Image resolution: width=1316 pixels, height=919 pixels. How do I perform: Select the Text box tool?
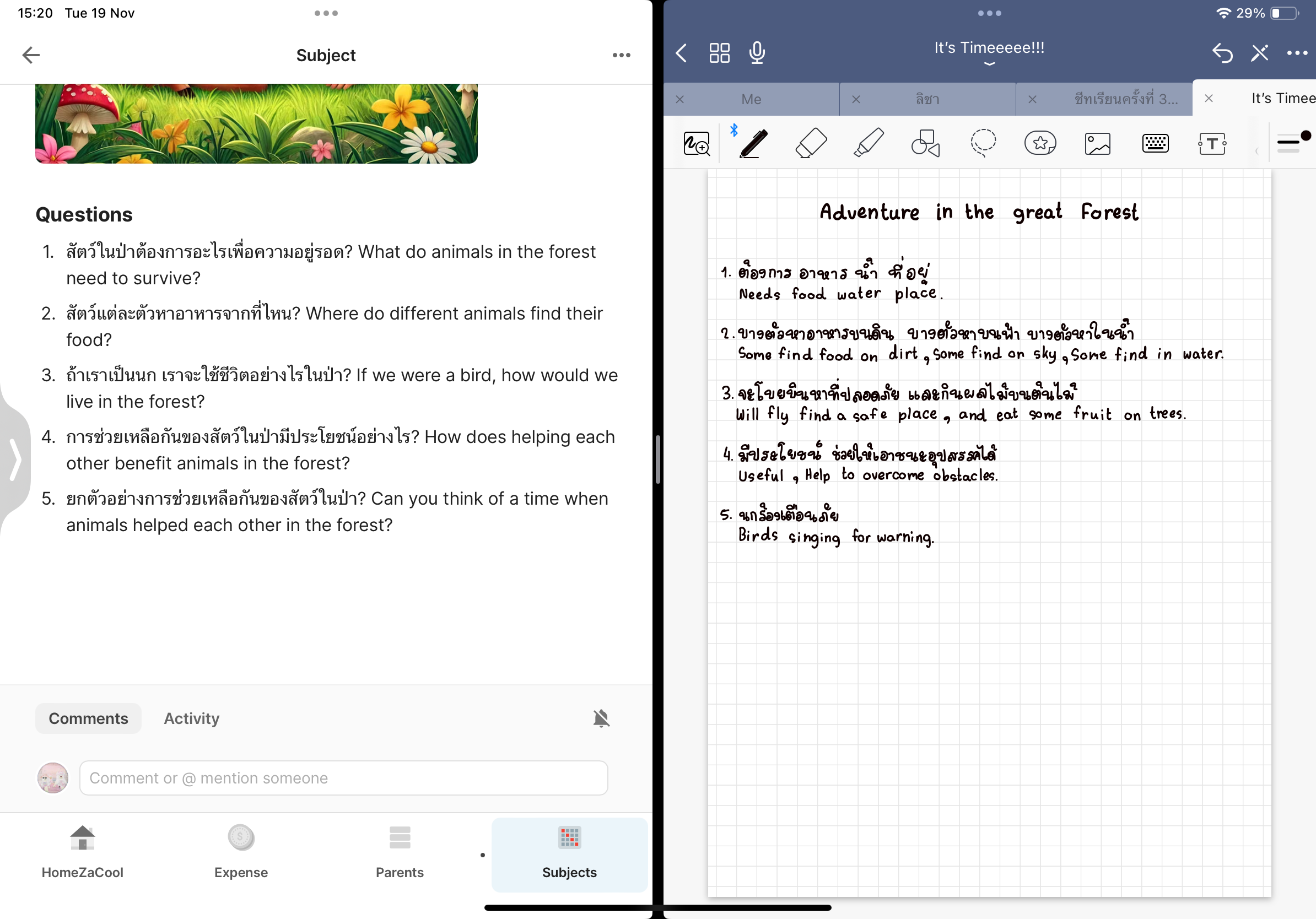[1212, 143]
